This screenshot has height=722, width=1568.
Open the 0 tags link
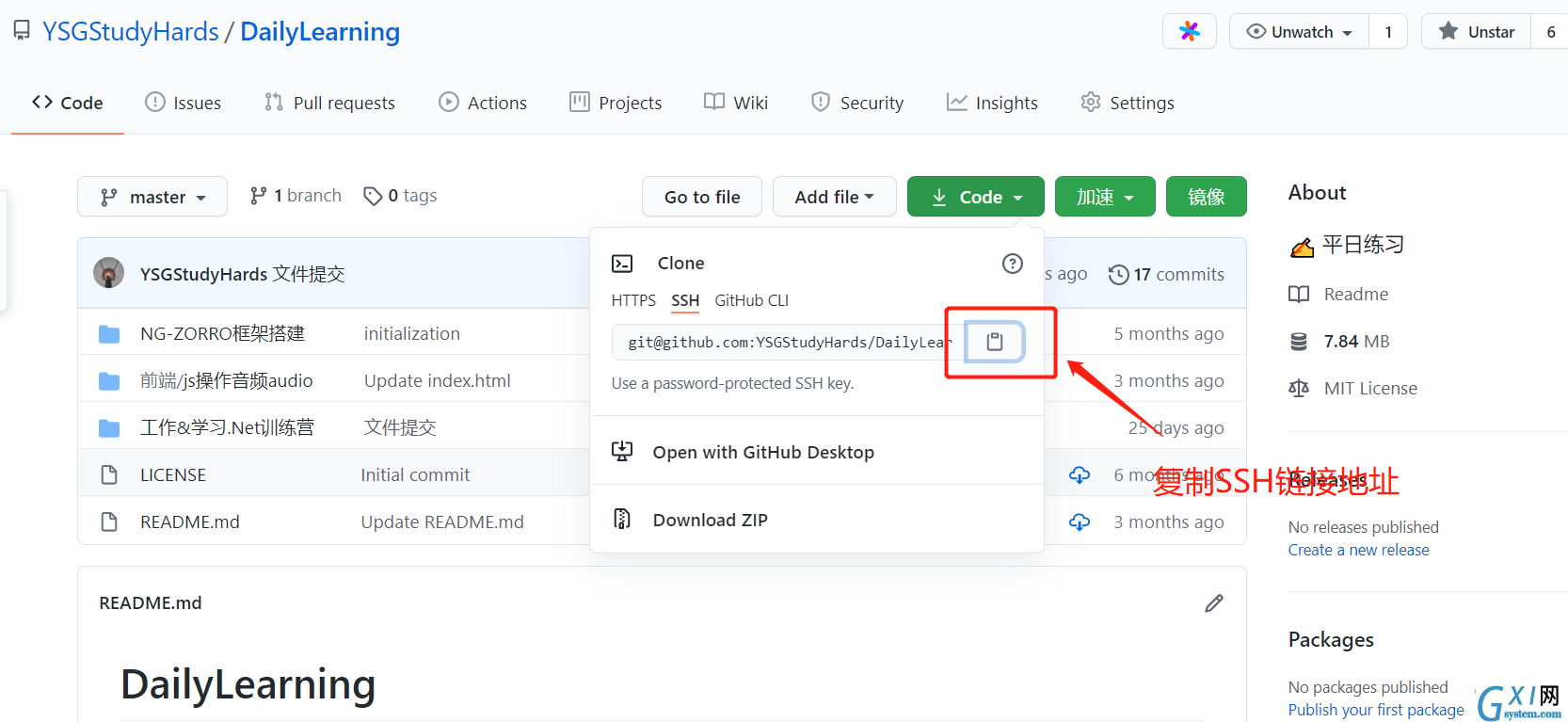(400, 196)
